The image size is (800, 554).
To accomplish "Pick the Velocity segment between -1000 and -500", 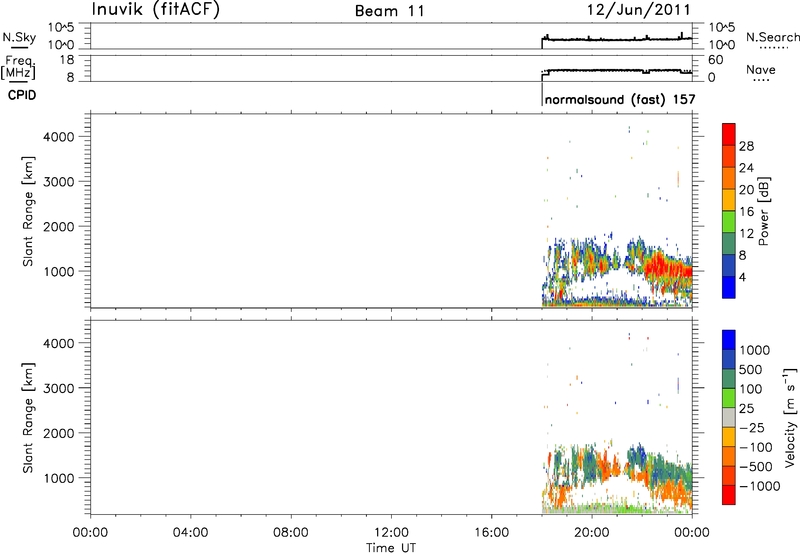I will (729, 475).
